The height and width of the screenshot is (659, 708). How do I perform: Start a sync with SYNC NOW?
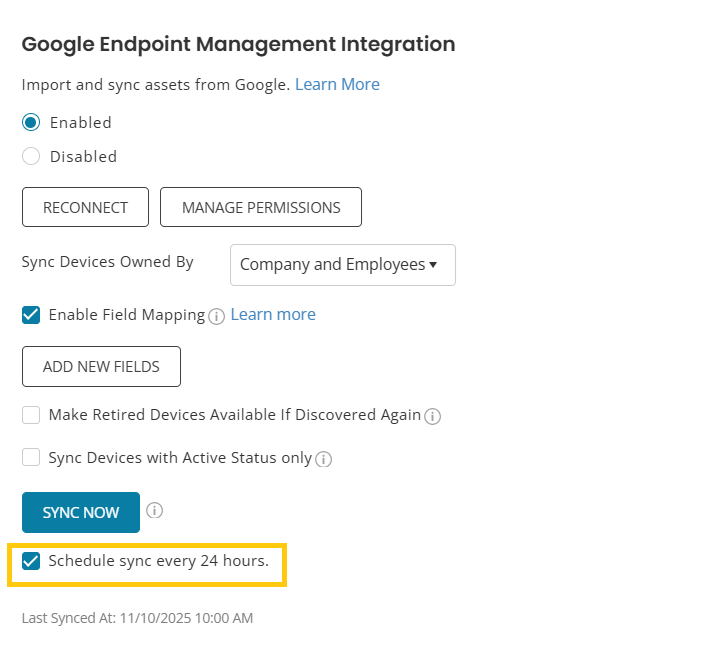81,513
